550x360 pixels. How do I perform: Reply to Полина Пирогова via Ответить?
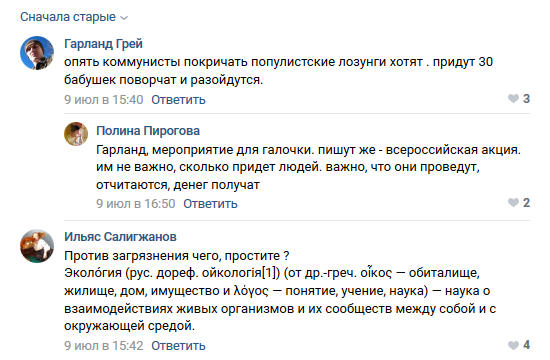(210, 204)
